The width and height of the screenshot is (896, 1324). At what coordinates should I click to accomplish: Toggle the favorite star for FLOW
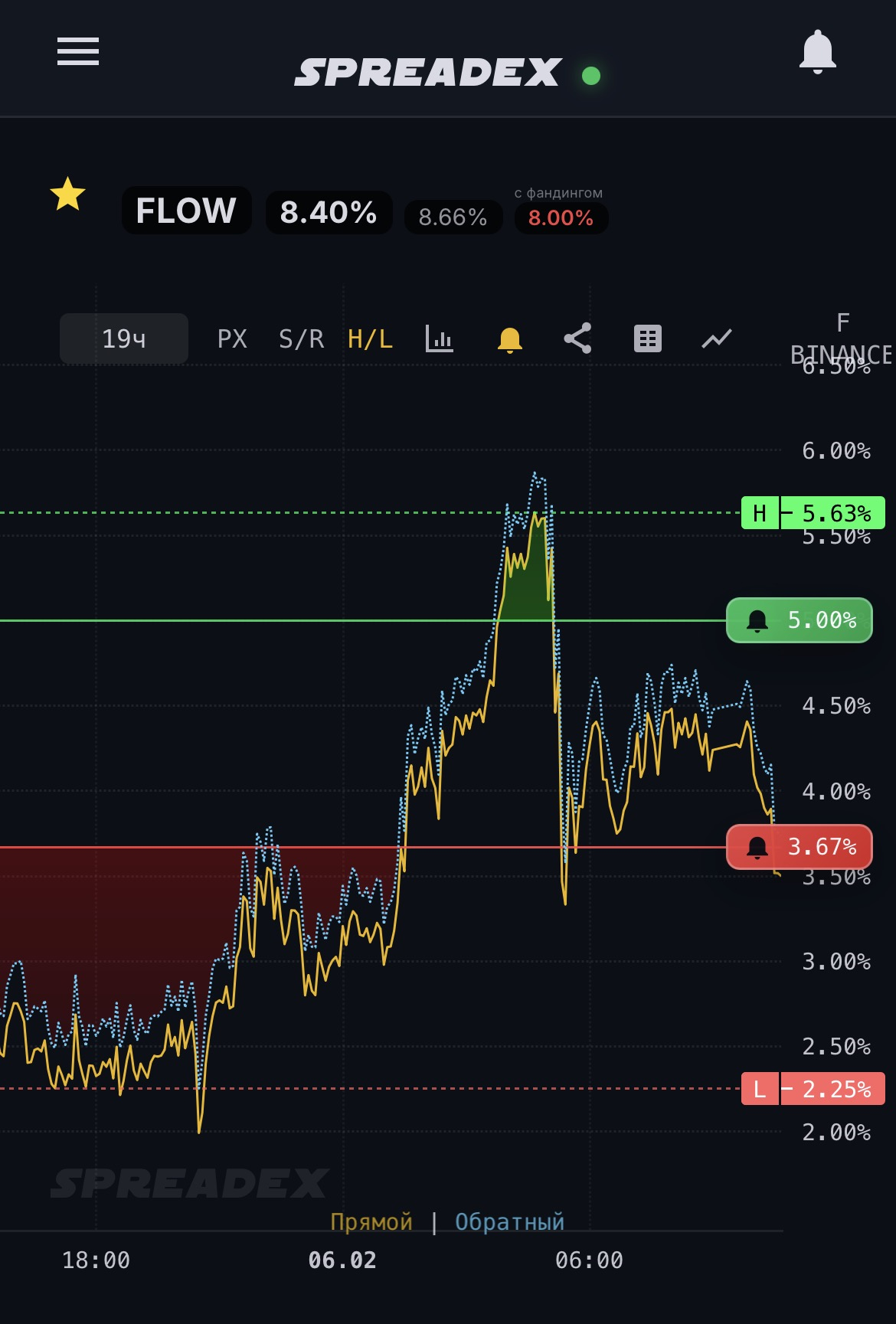tap(67, 194)
